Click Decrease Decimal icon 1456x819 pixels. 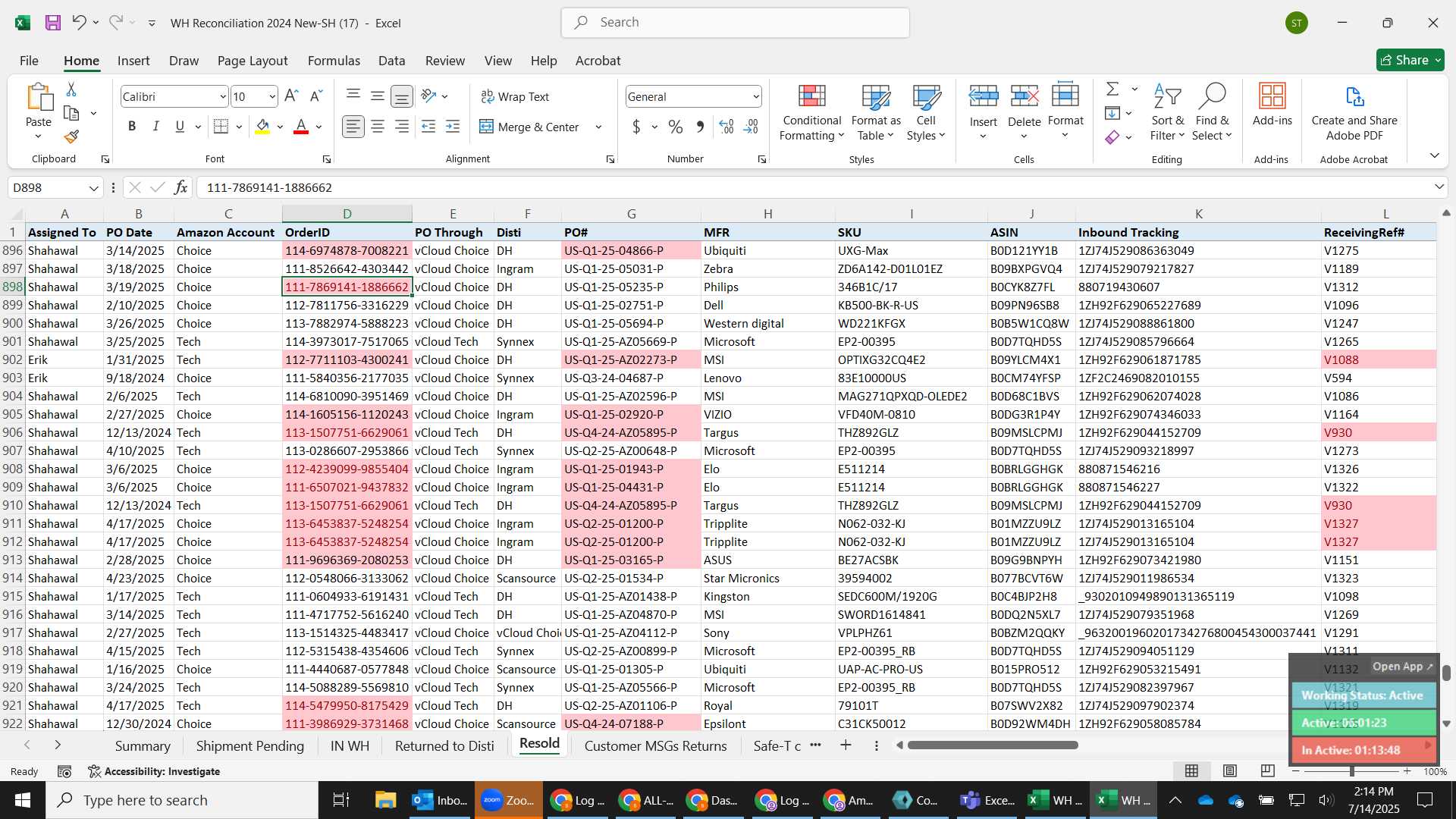coord(751,127)
